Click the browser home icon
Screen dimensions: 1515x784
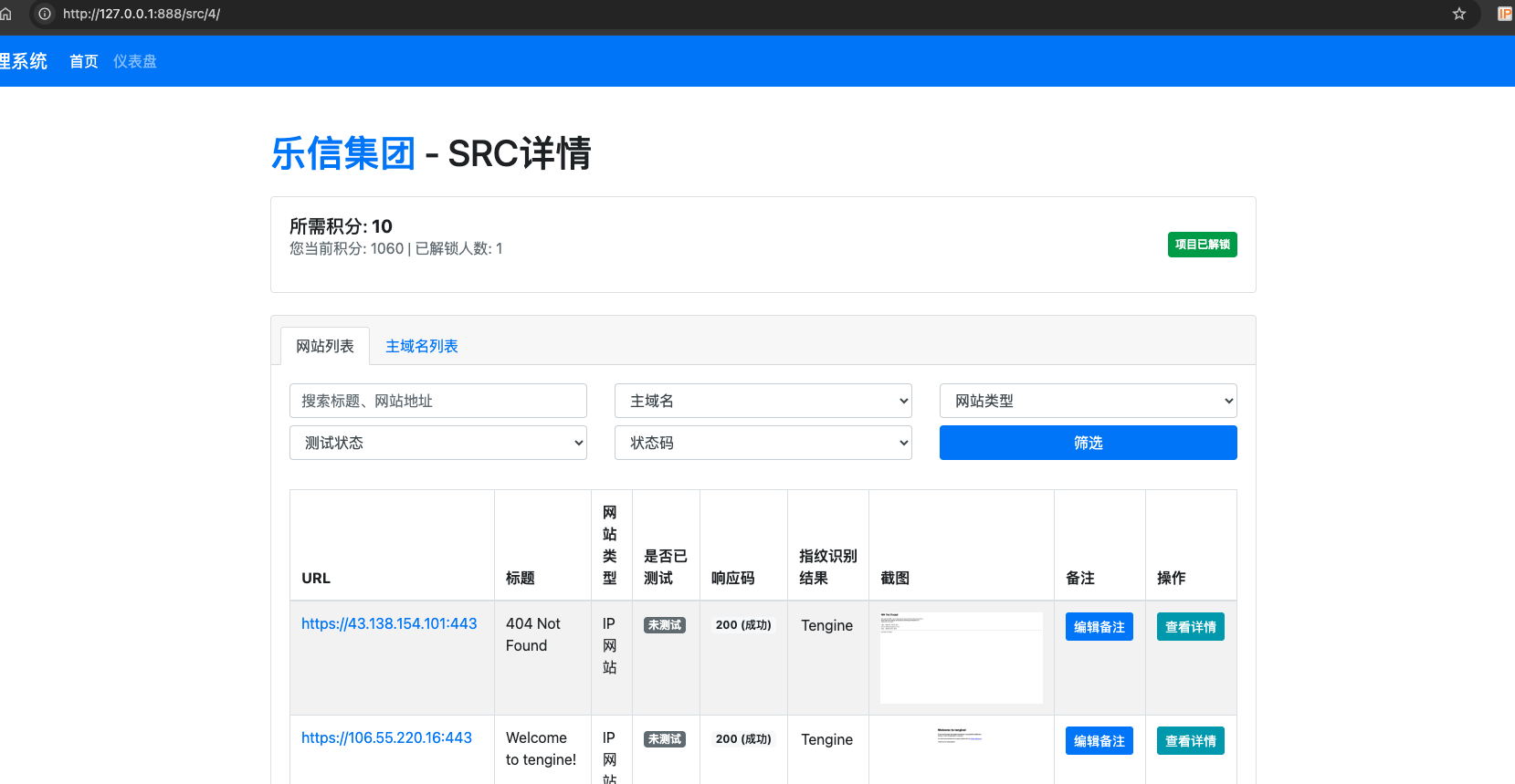(x=5, y=14)
